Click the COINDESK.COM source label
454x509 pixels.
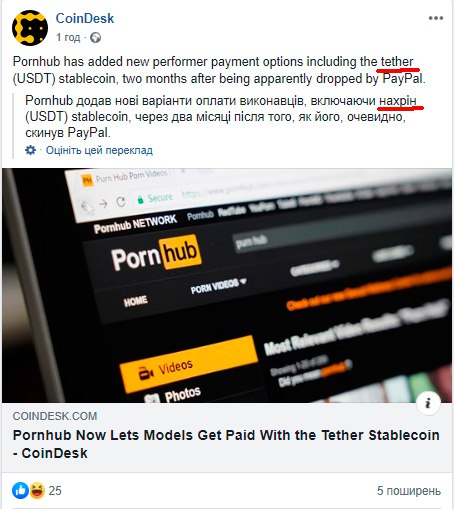[55, 416]
